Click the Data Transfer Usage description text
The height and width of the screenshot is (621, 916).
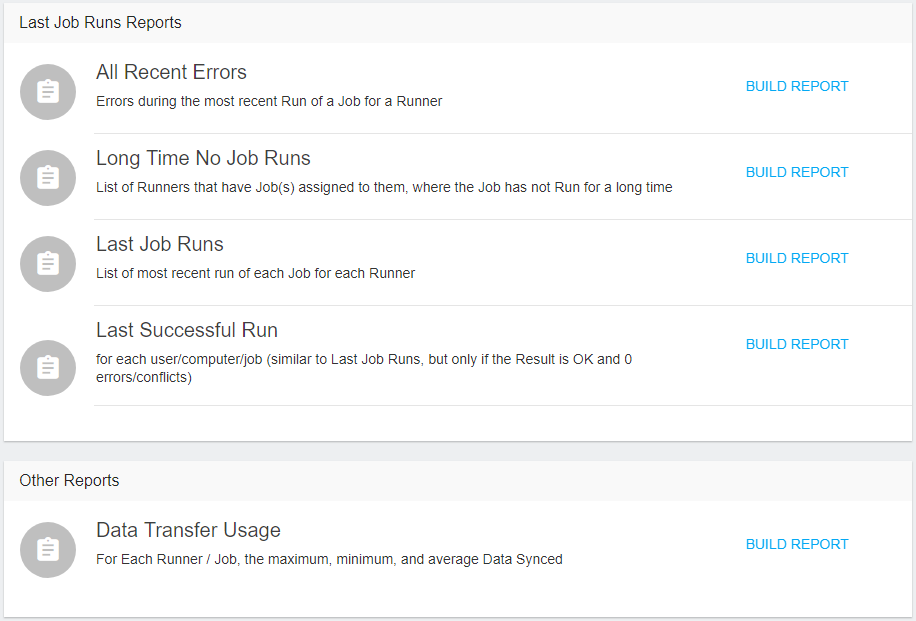pos(329,559)
